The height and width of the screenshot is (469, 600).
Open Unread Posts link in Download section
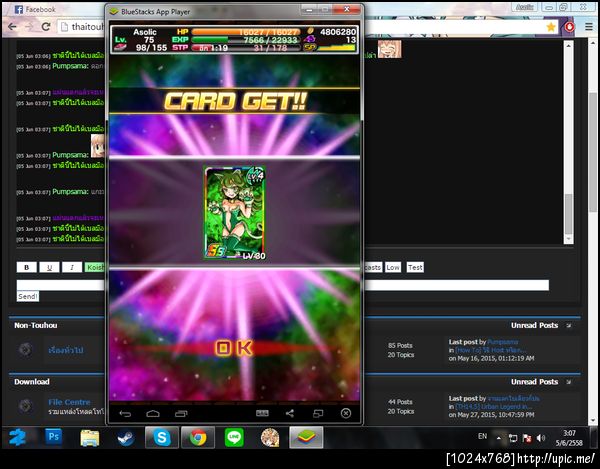(x=535, y=381)
